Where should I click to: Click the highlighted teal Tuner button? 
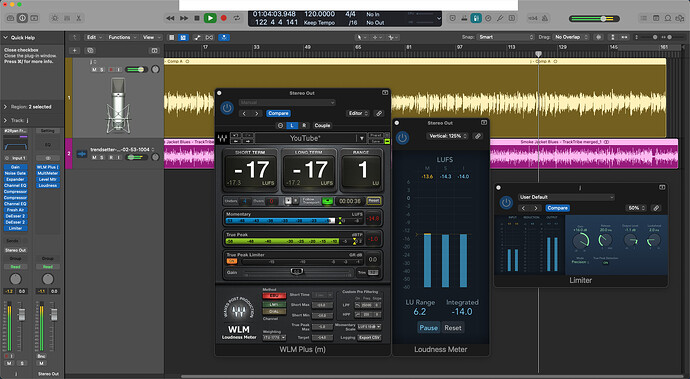click(x=476, y=18)
